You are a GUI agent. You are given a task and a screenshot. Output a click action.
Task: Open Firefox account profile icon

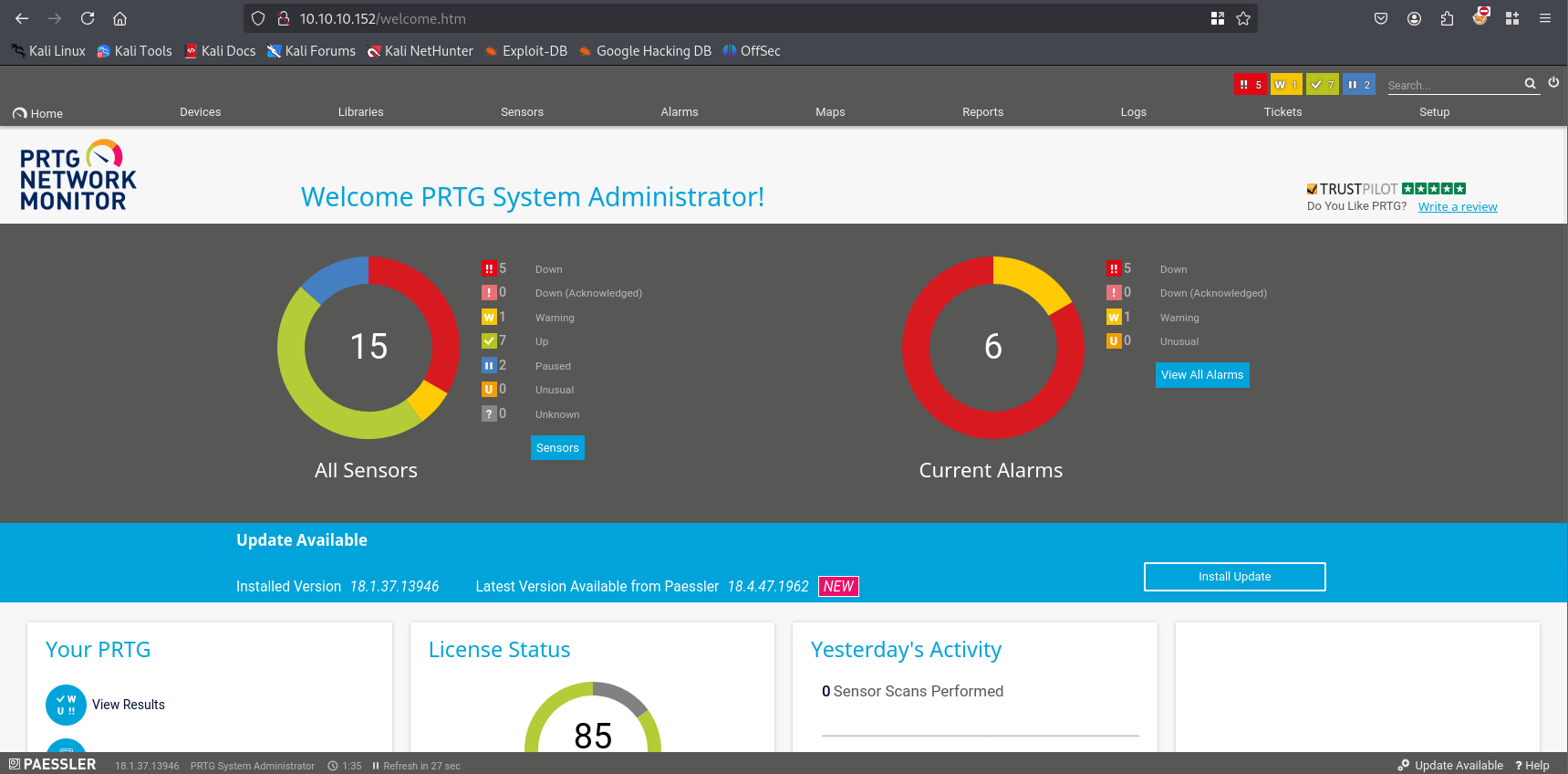tap(1414, 18)
